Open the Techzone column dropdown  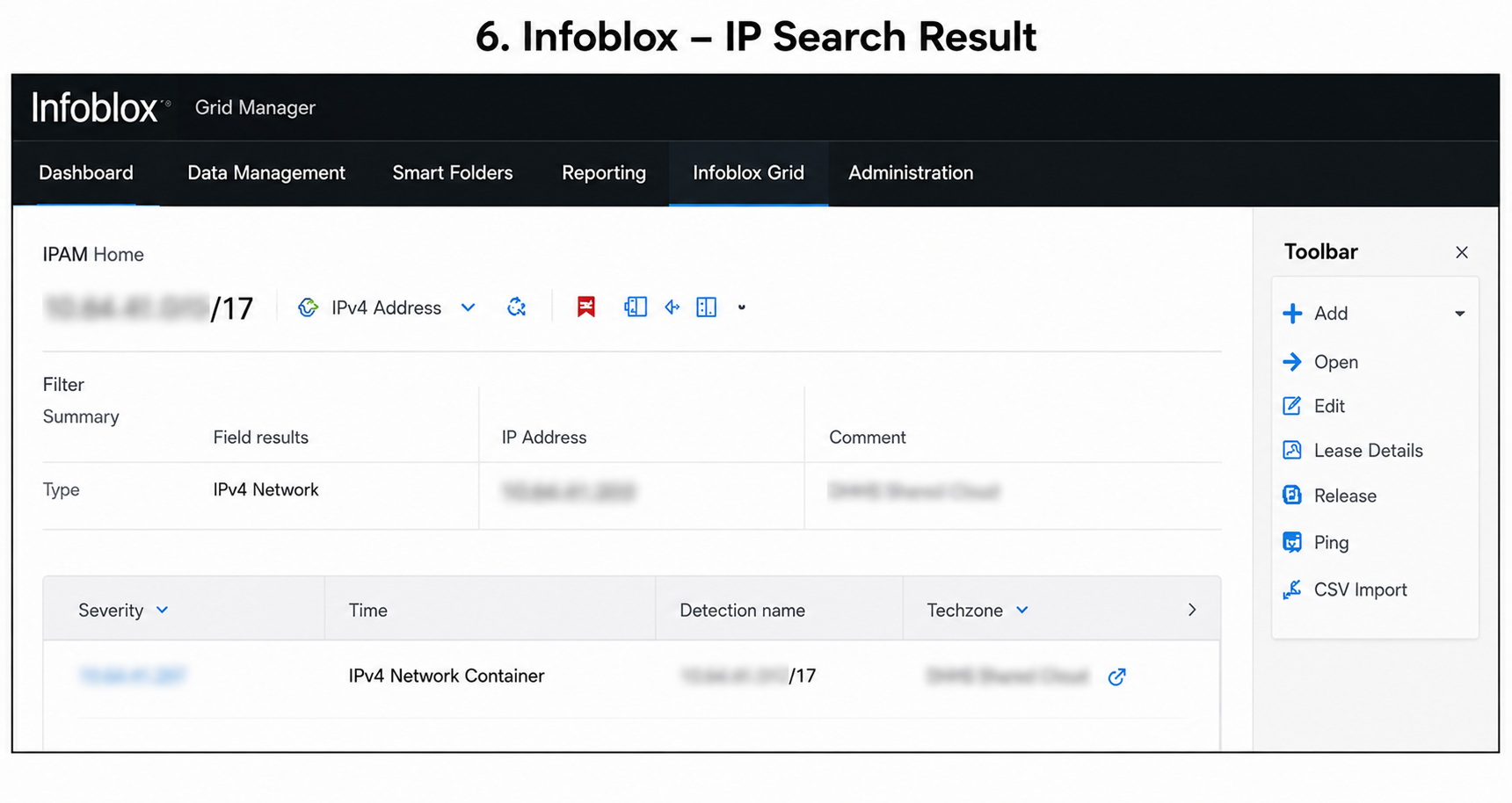(1022, 610)
